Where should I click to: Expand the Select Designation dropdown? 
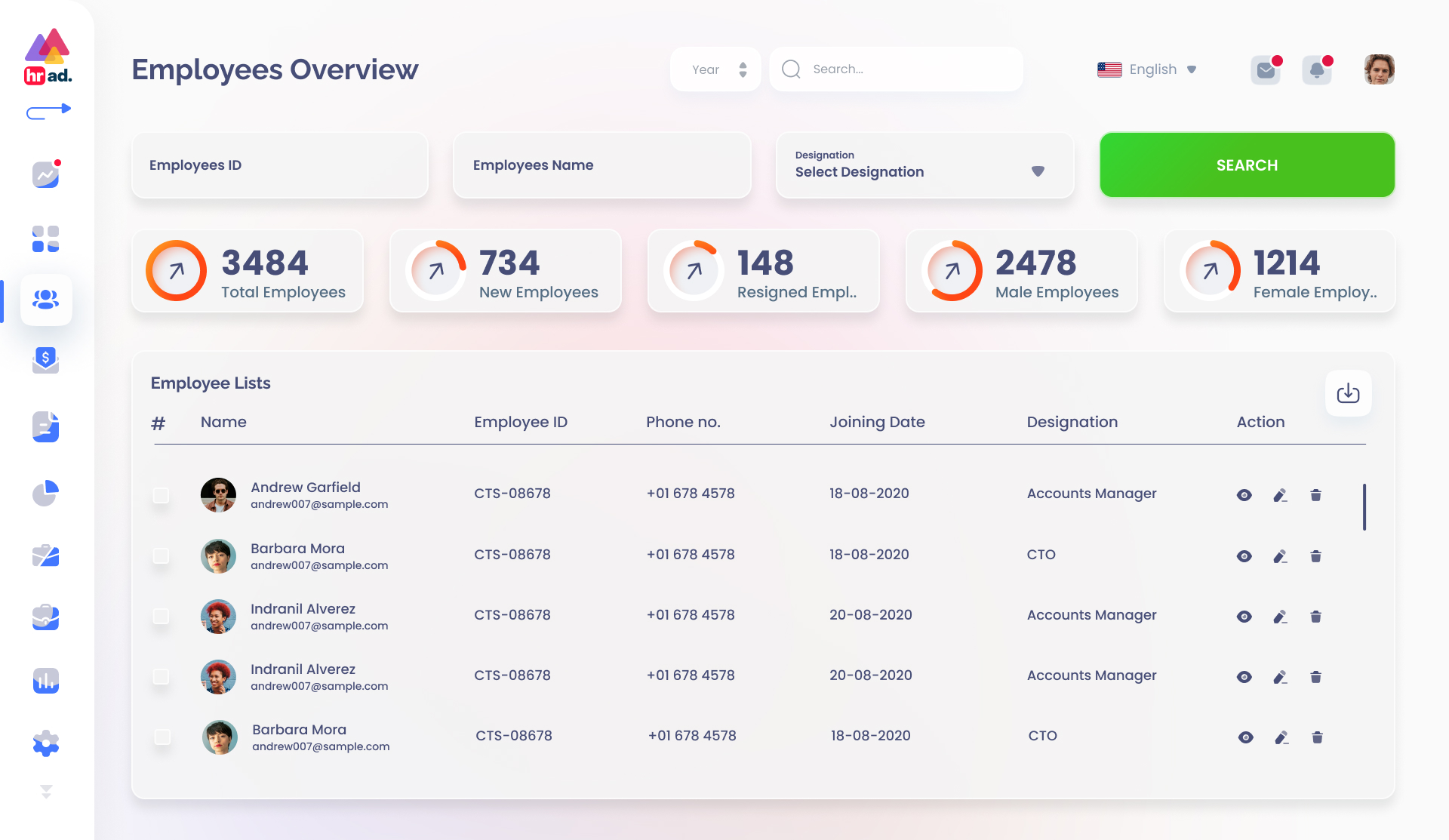1038,171
